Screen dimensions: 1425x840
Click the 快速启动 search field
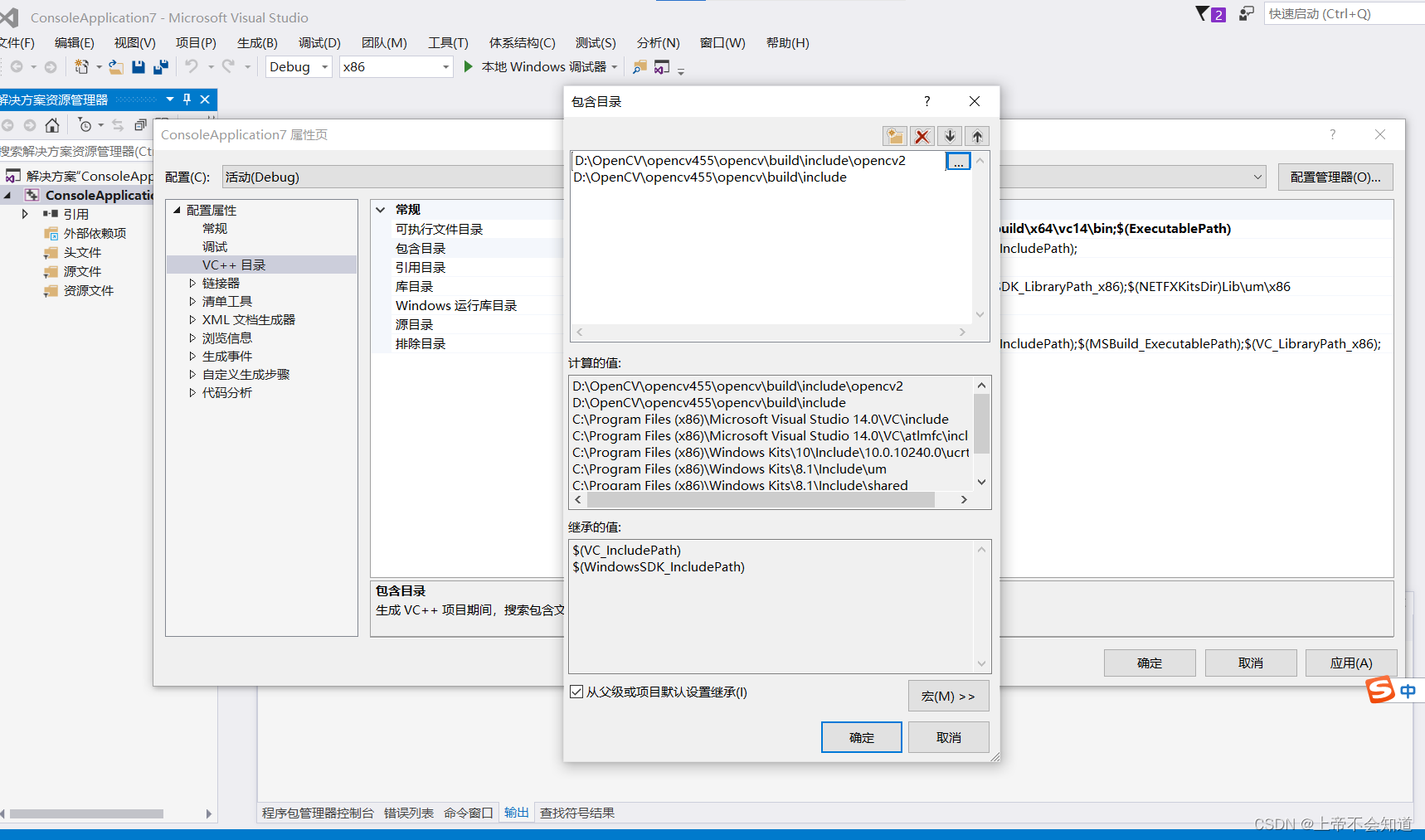1344,13
